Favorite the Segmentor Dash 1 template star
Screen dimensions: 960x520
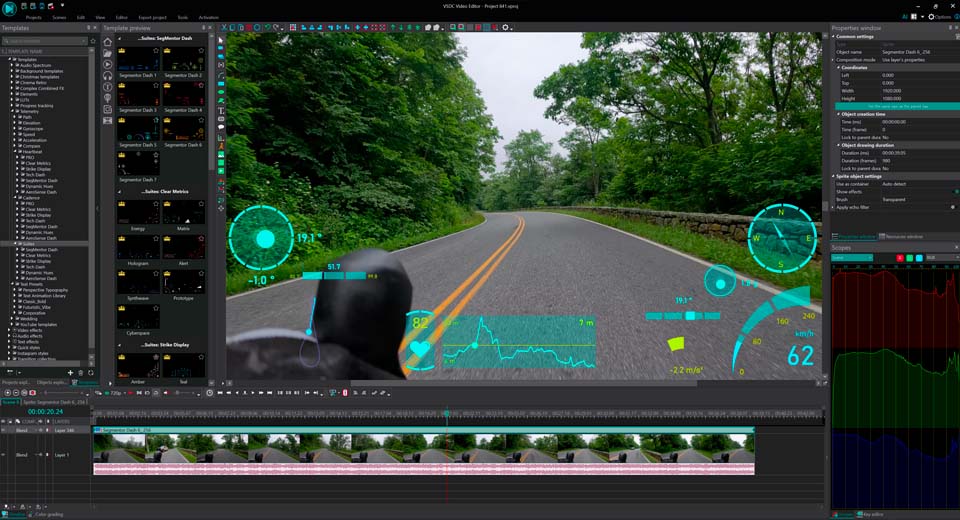click(x=156, y=51)
